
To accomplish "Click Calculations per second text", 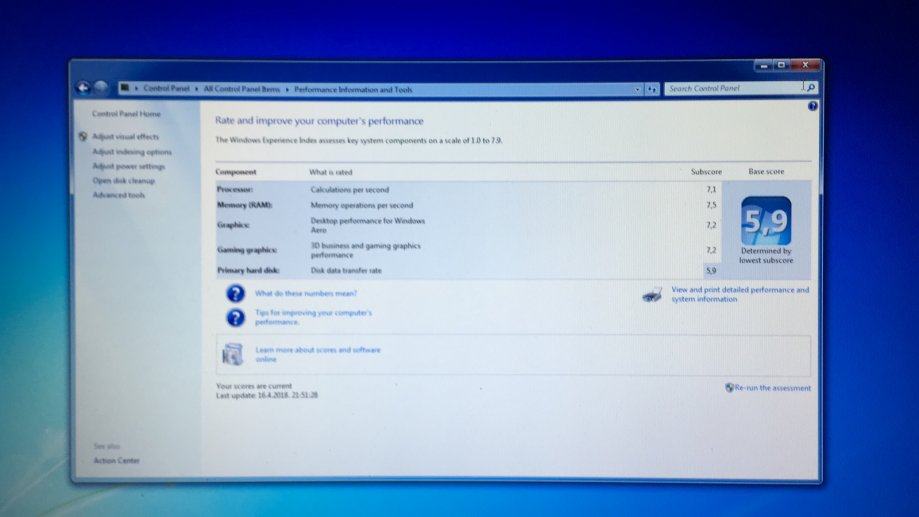I will pos(349,190).
